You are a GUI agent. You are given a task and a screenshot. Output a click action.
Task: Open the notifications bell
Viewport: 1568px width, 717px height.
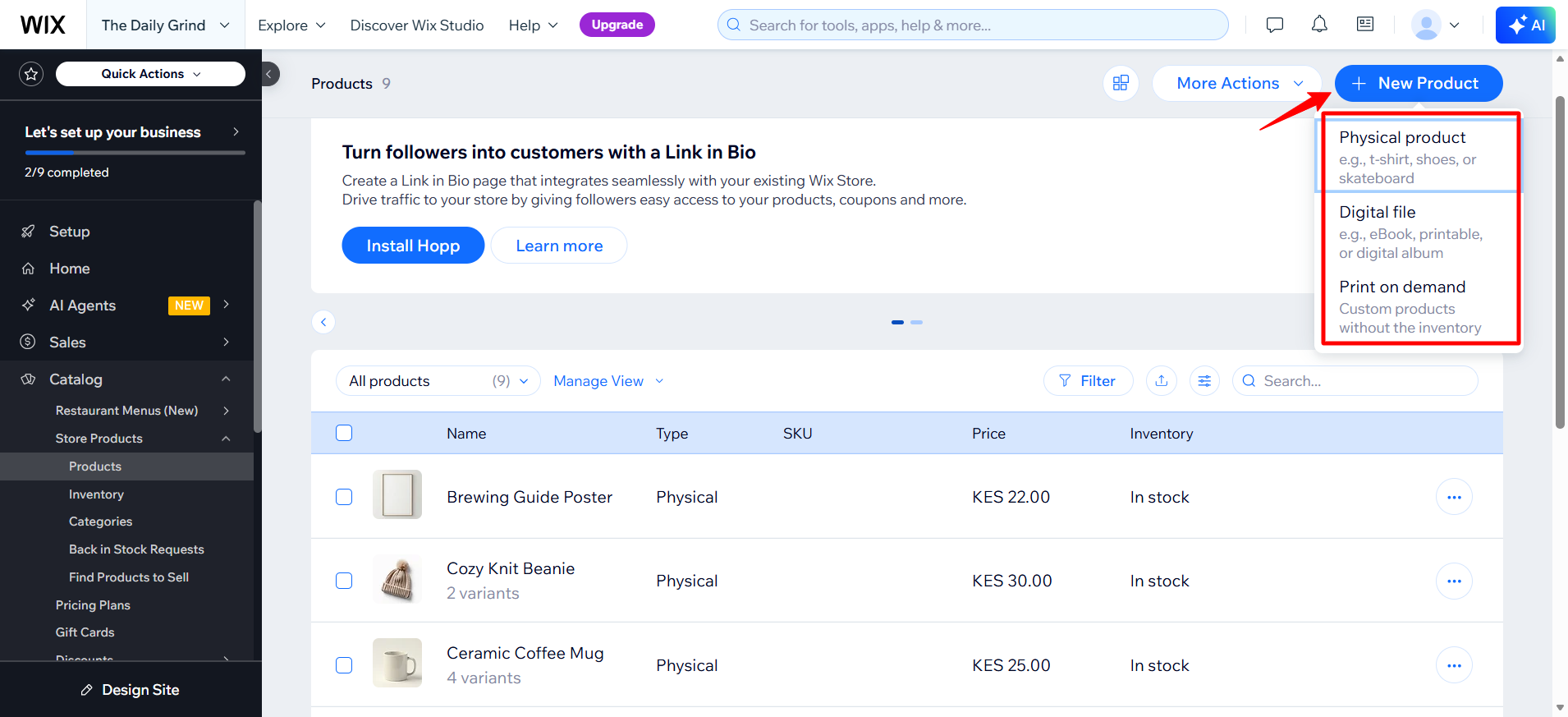[1319, 25]
